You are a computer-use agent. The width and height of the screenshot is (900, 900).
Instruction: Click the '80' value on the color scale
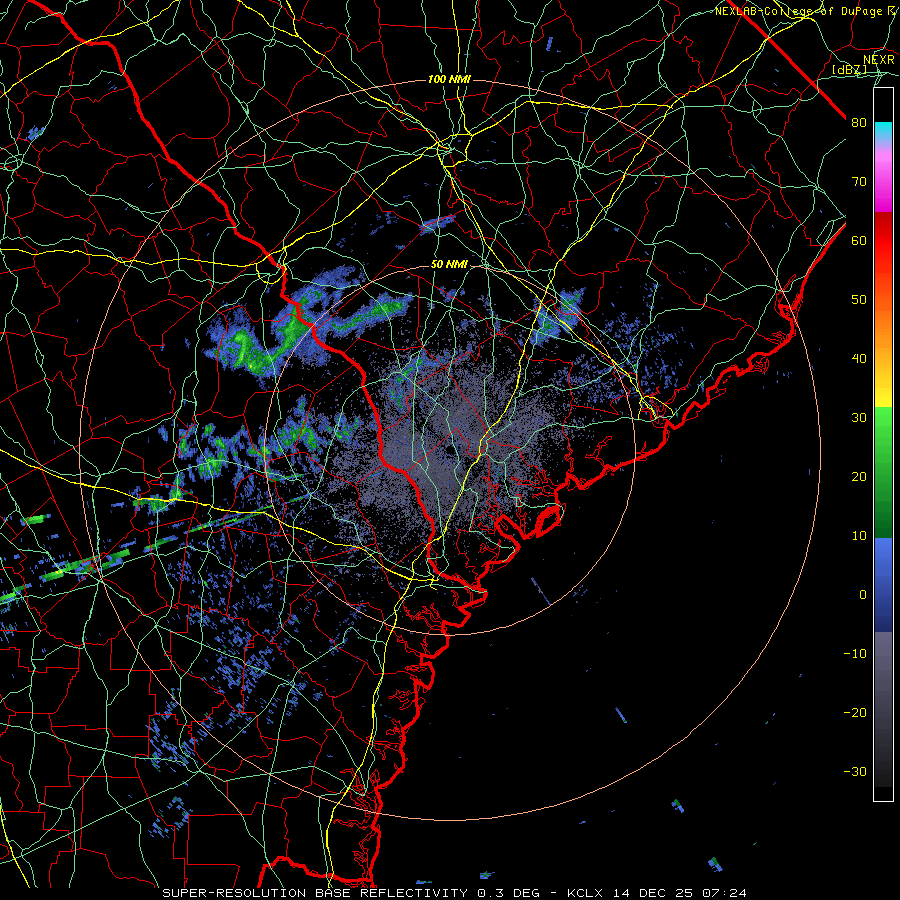859,123
